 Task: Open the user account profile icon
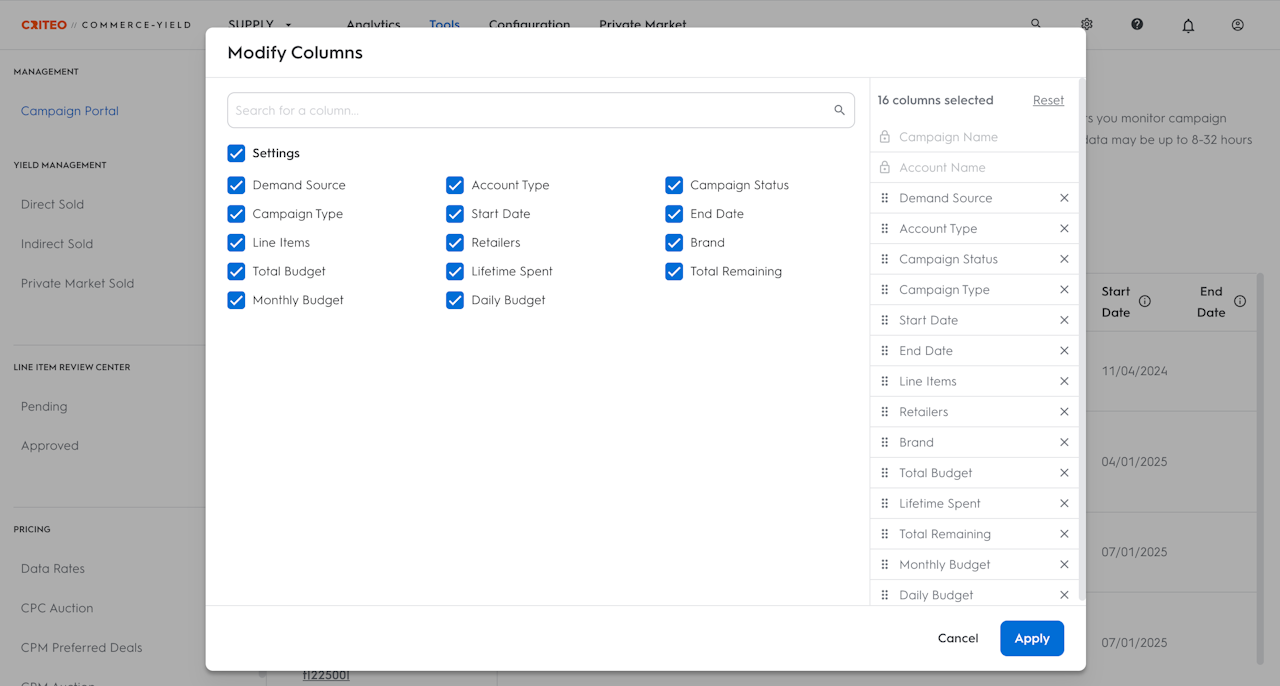(1238, 24)
